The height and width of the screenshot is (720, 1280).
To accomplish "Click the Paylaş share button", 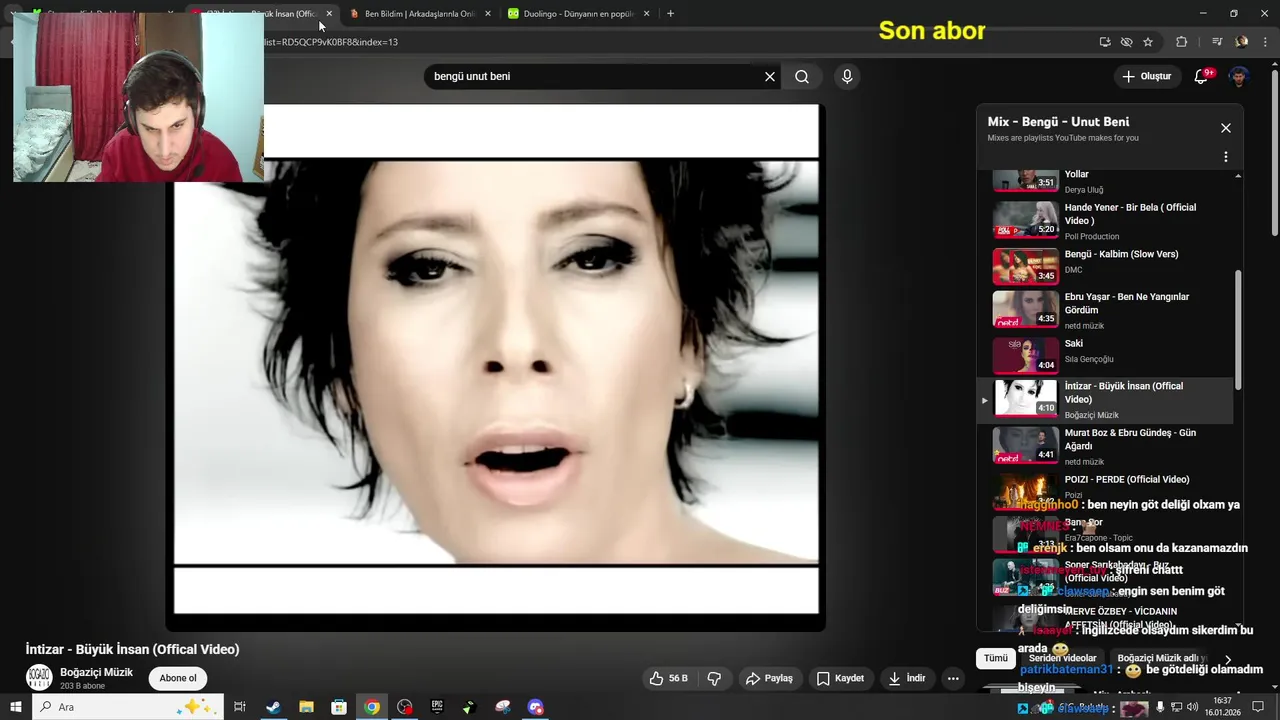I will [769, 678].
